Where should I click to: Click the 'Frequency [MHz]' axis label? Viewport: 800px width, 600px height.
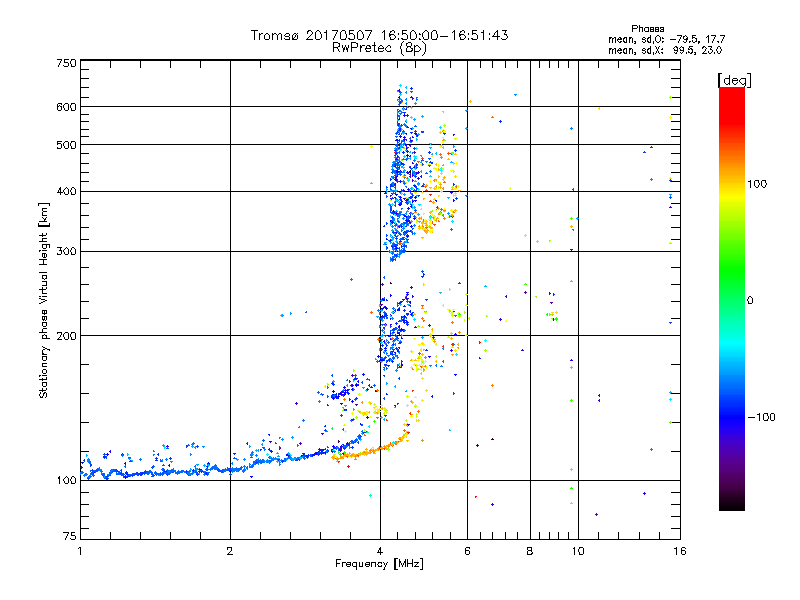pos(379,564)
